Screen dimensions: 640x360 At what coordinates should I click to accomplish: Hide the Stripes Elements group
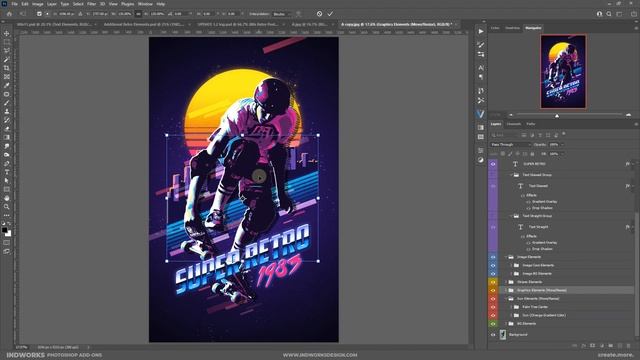[493, 282]
